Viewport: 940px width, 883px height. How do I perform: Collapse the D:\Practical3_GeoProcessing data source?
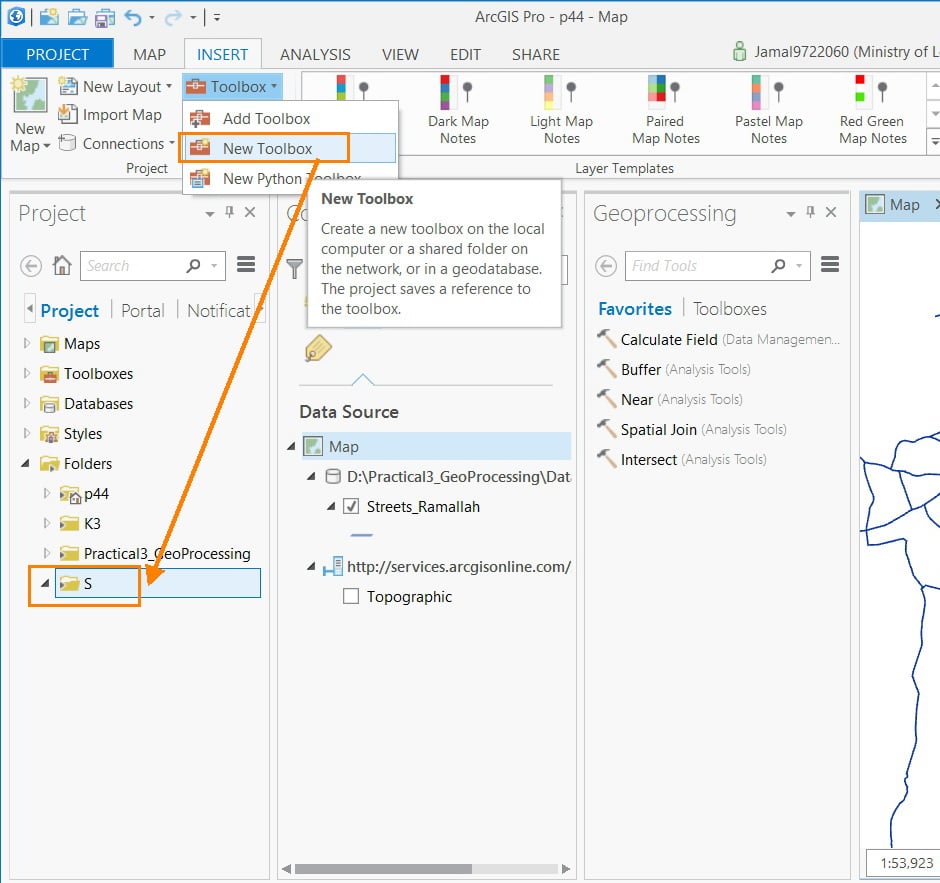311,477
